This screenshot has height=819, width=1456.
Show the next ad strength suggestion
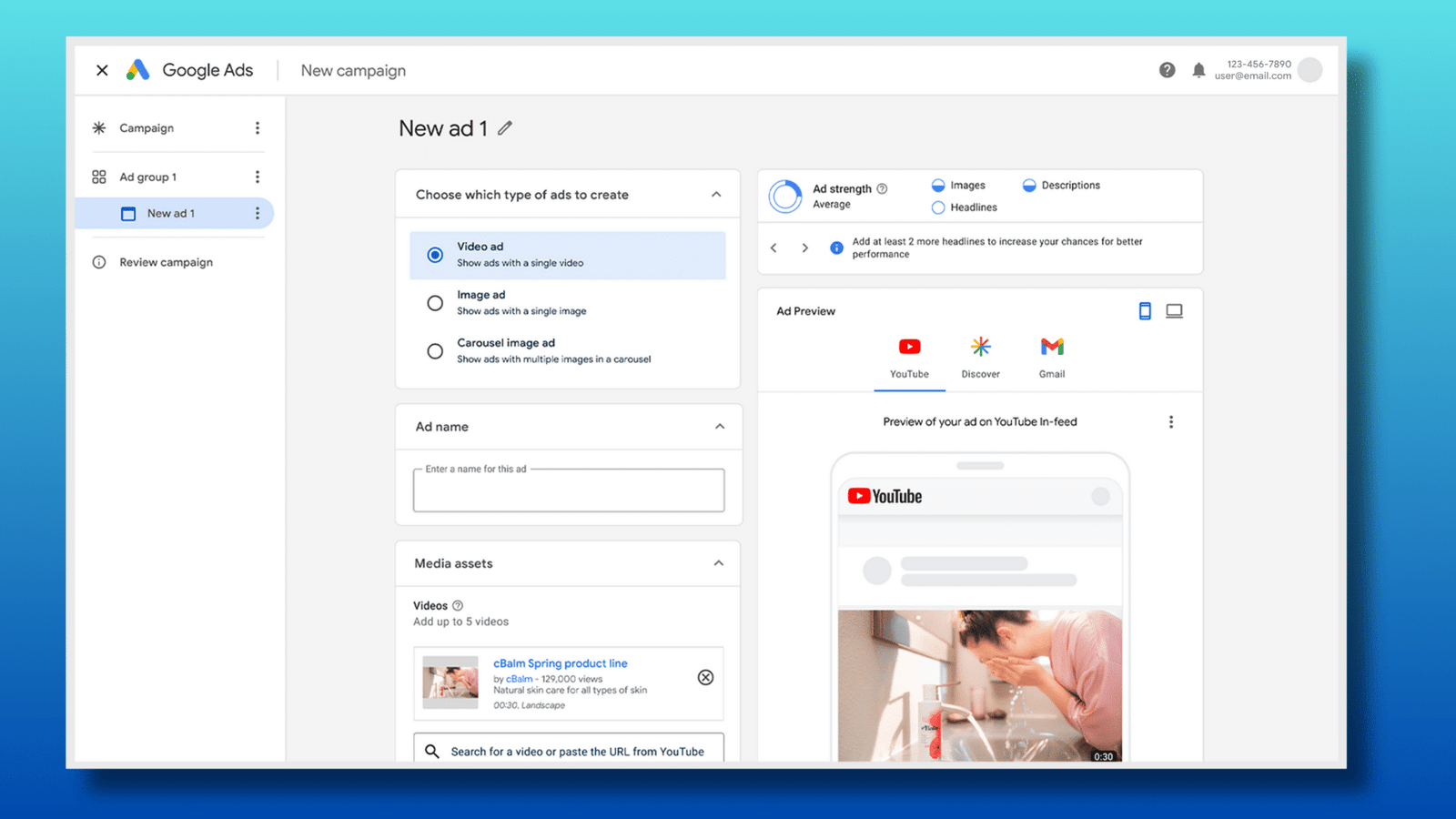[x=804, y=248]
